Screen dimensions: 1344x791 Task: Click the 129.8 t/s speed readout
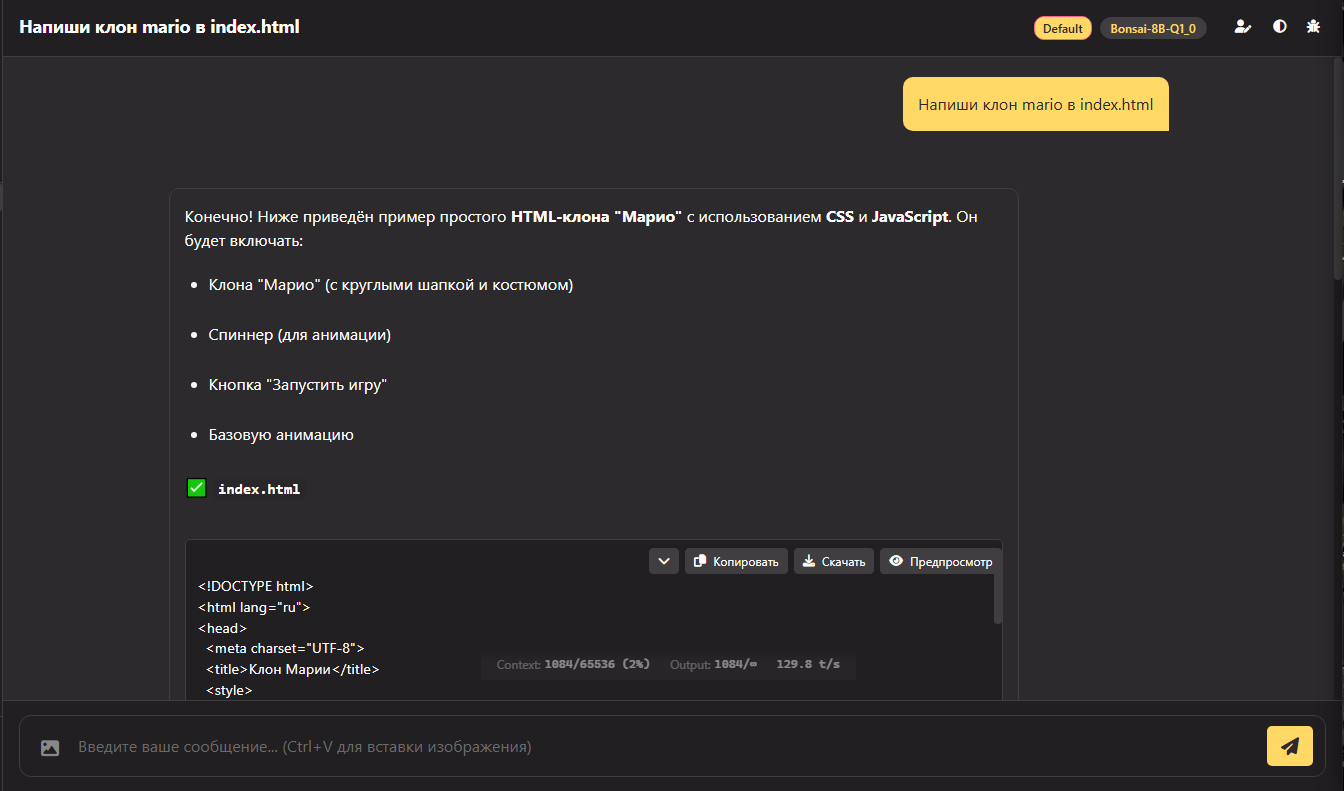(x=808, y=665)
